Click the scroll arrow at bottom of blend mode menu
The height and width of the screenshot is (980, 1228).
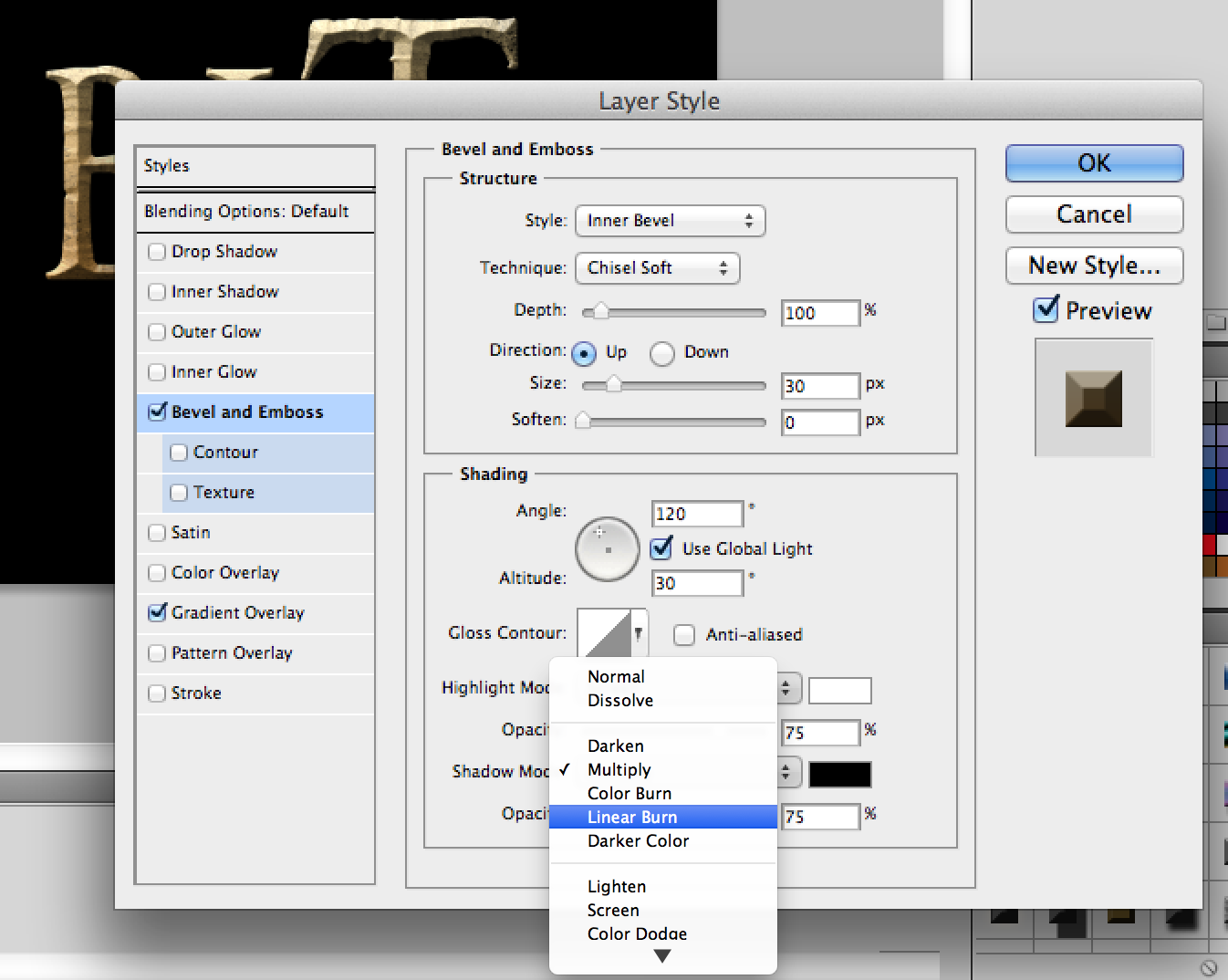pos(661,956)
